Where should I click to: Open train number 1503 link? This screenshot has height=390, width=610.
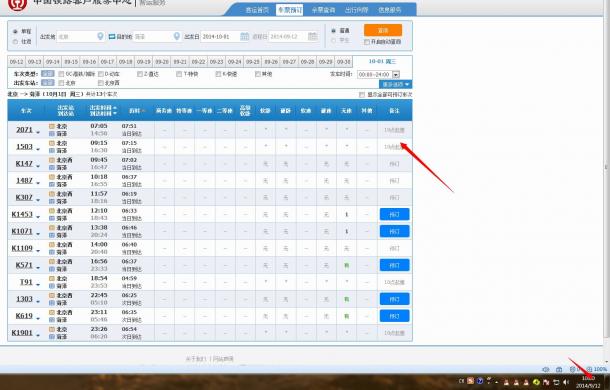click(x=24, y=147)
